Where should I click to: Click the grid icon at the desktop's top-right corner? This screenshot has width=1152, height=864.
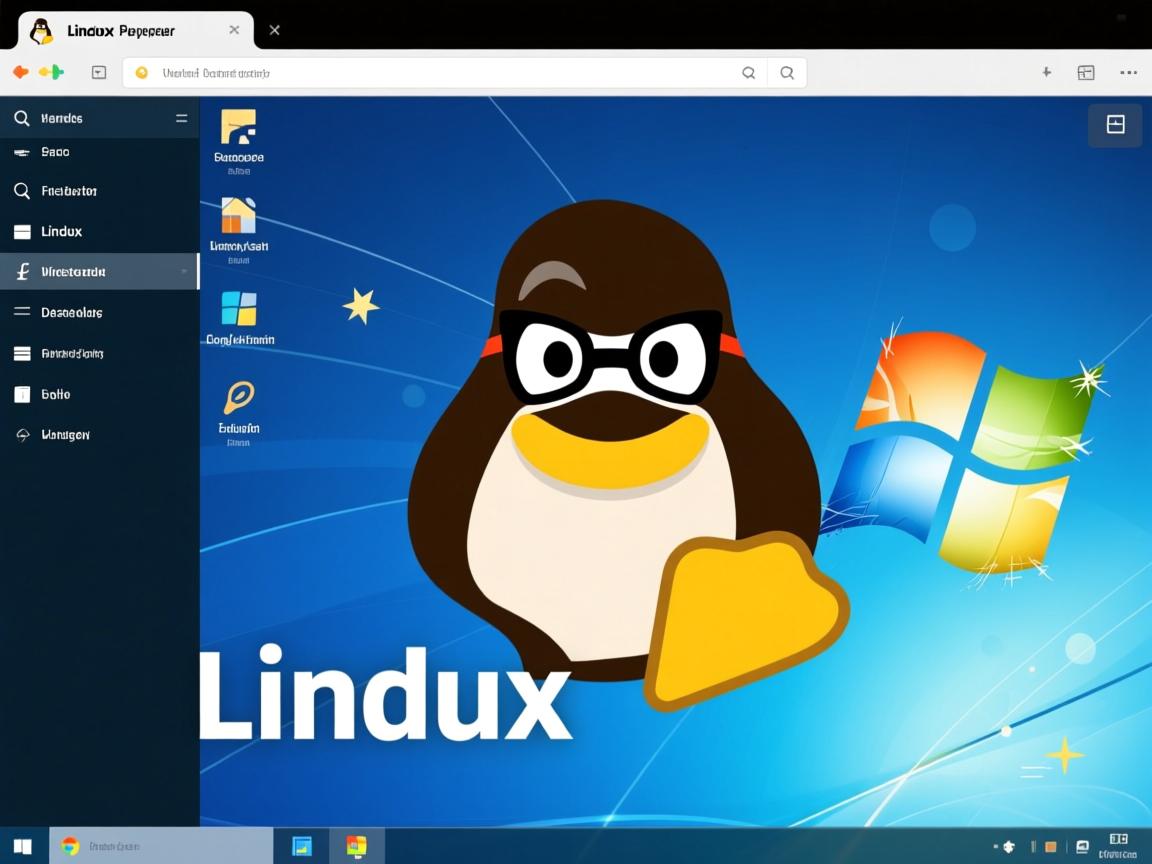coord(1115,125)
